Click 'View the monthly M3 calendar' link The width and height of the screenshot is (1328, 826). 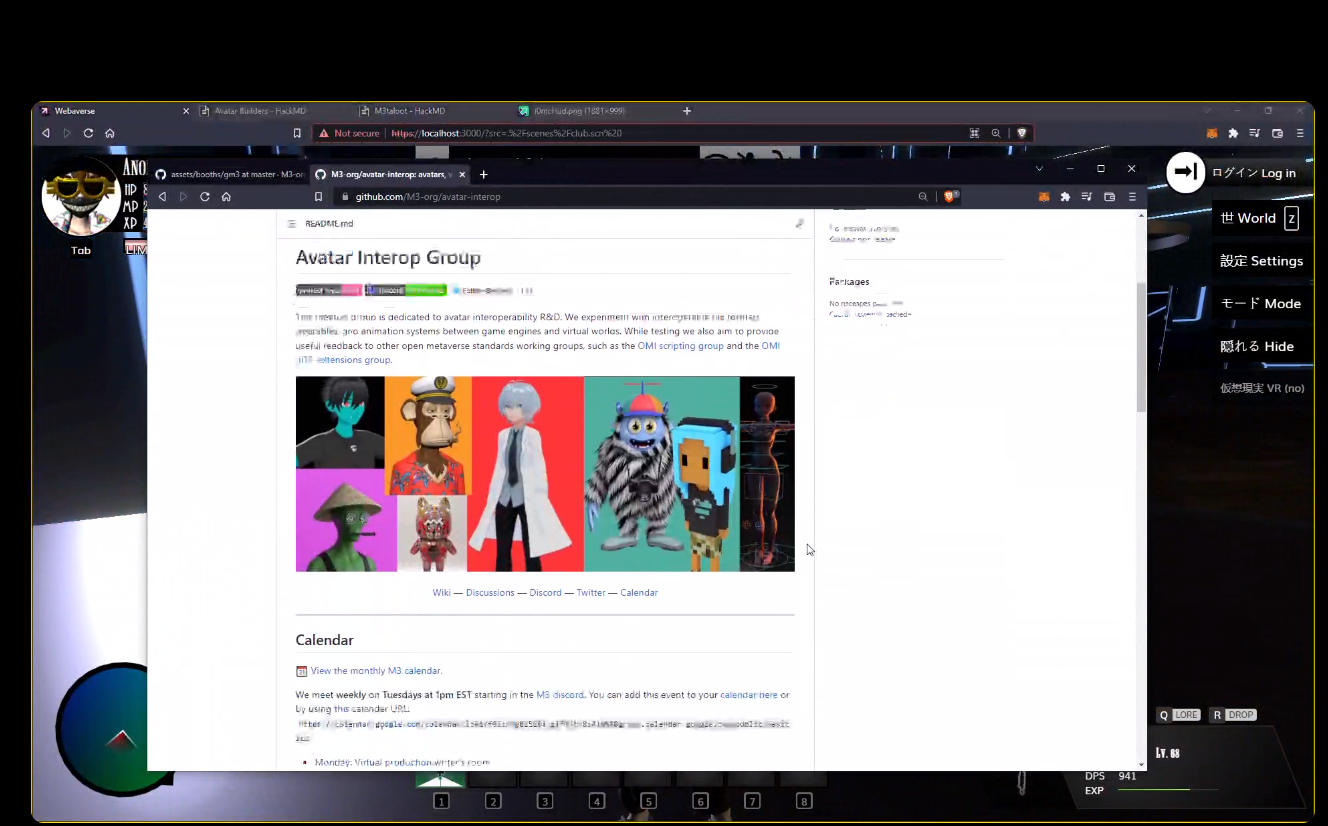[x=376, y=670]
